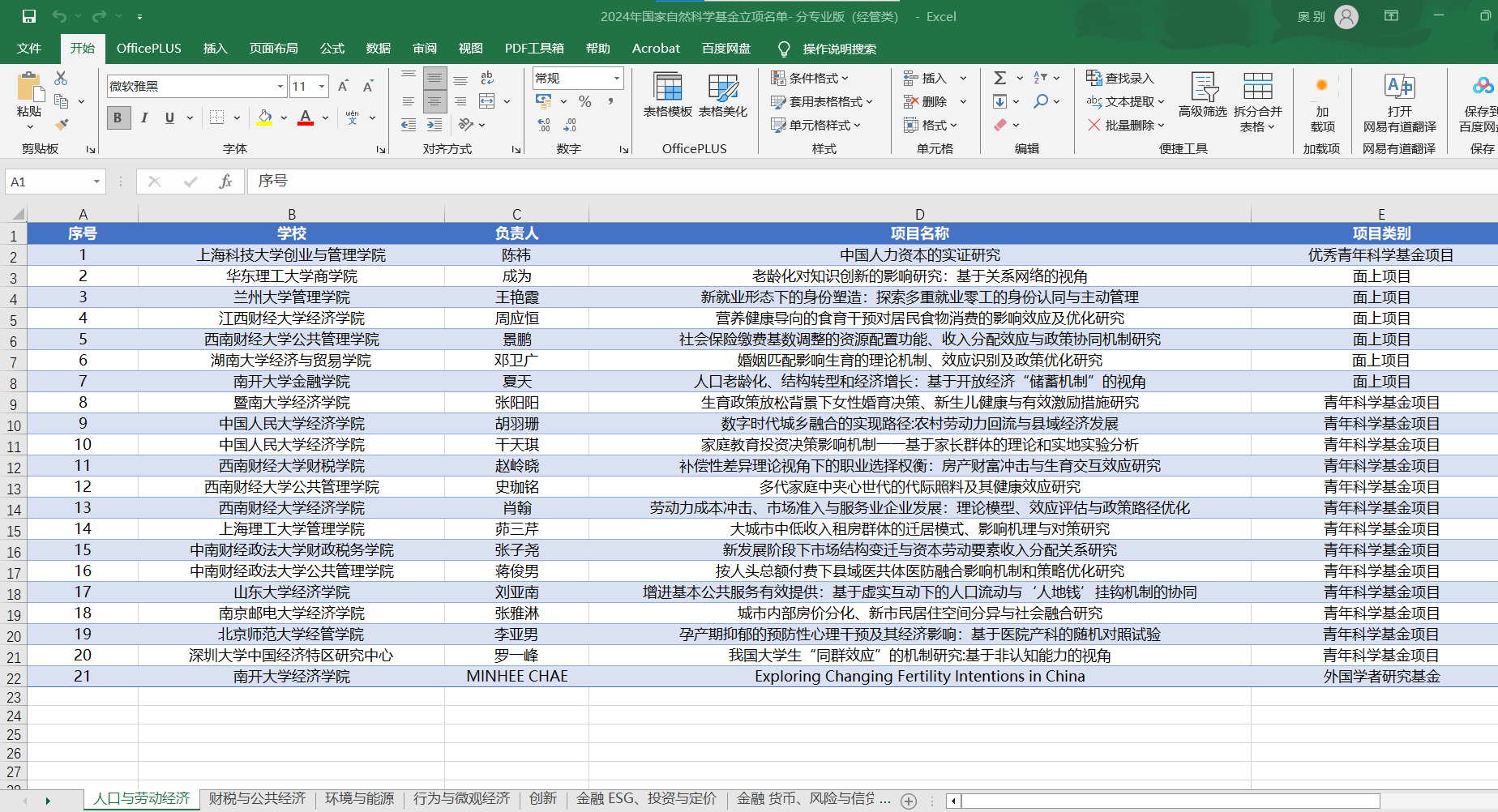
Task: Save the workbook from the quick access toolbar
Action: point(29,16)
